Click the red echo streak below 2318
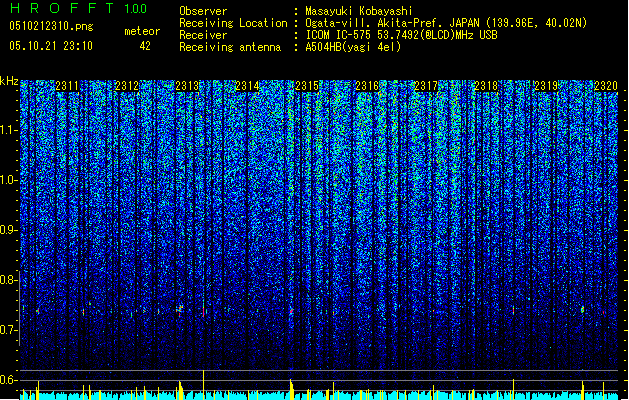Screen dimensions: 629x400 pyautogui.click(x=513, y=310)
